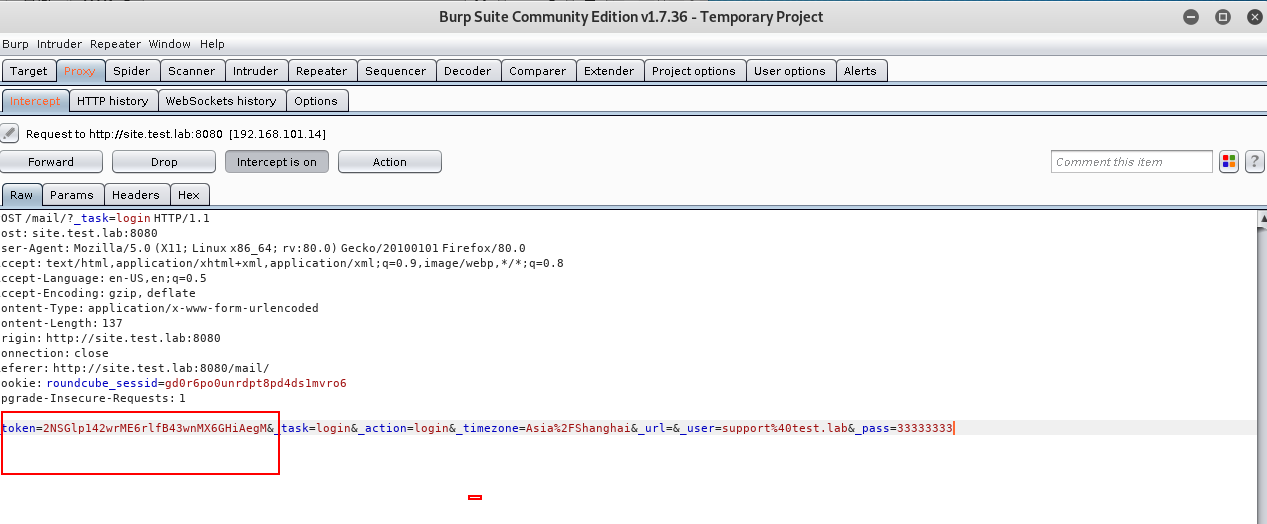1267x524 pixels.
Task: Open the Project options tab
Action: (x=694, y=71)
